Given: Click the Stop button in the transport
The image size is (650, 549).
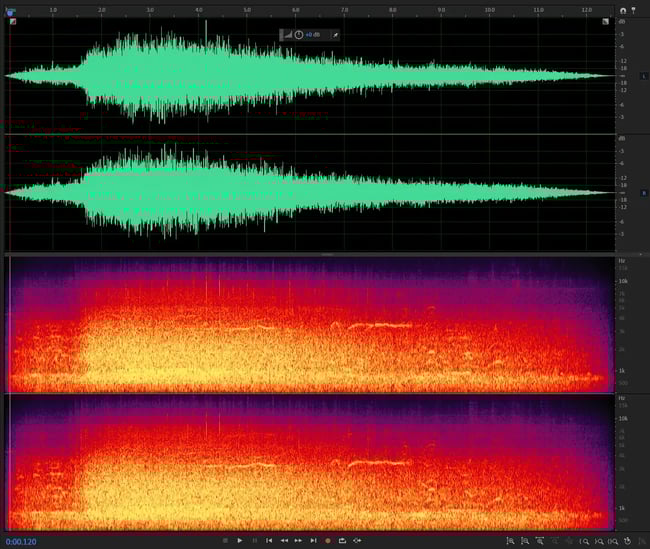Looking at the screenshot, I should [225, 541].
